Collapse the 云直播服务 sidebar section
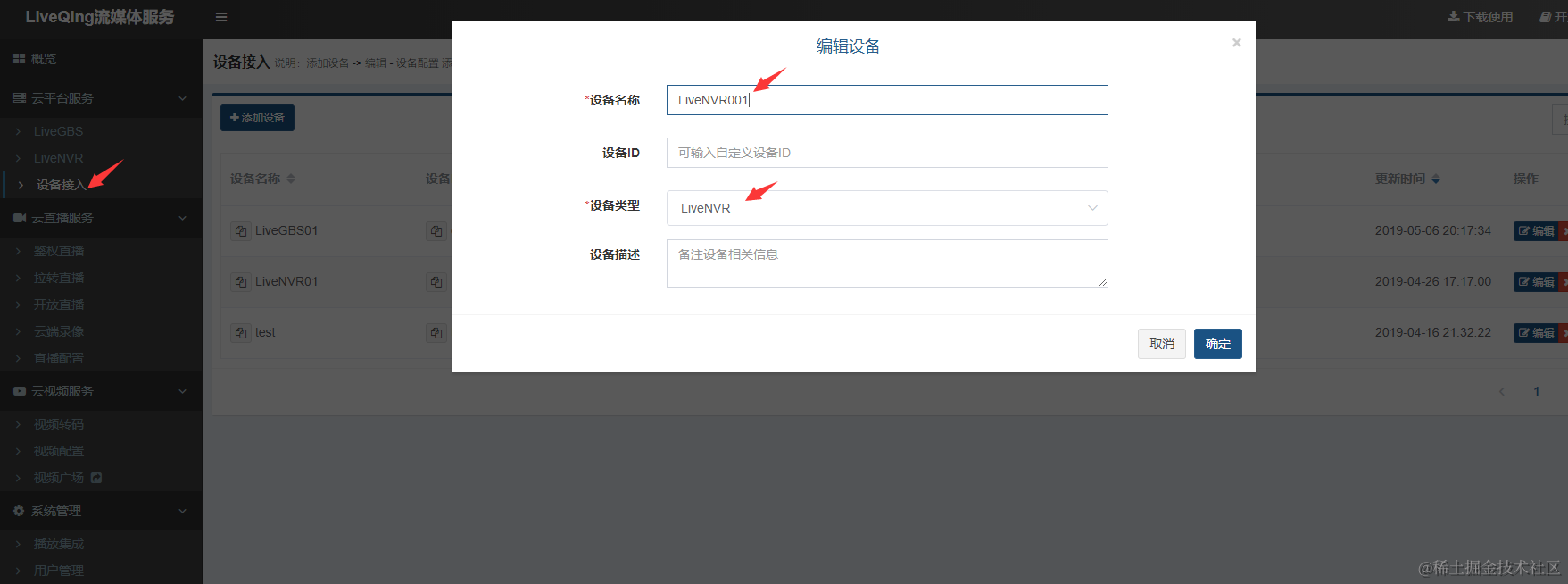 [101, 218]
